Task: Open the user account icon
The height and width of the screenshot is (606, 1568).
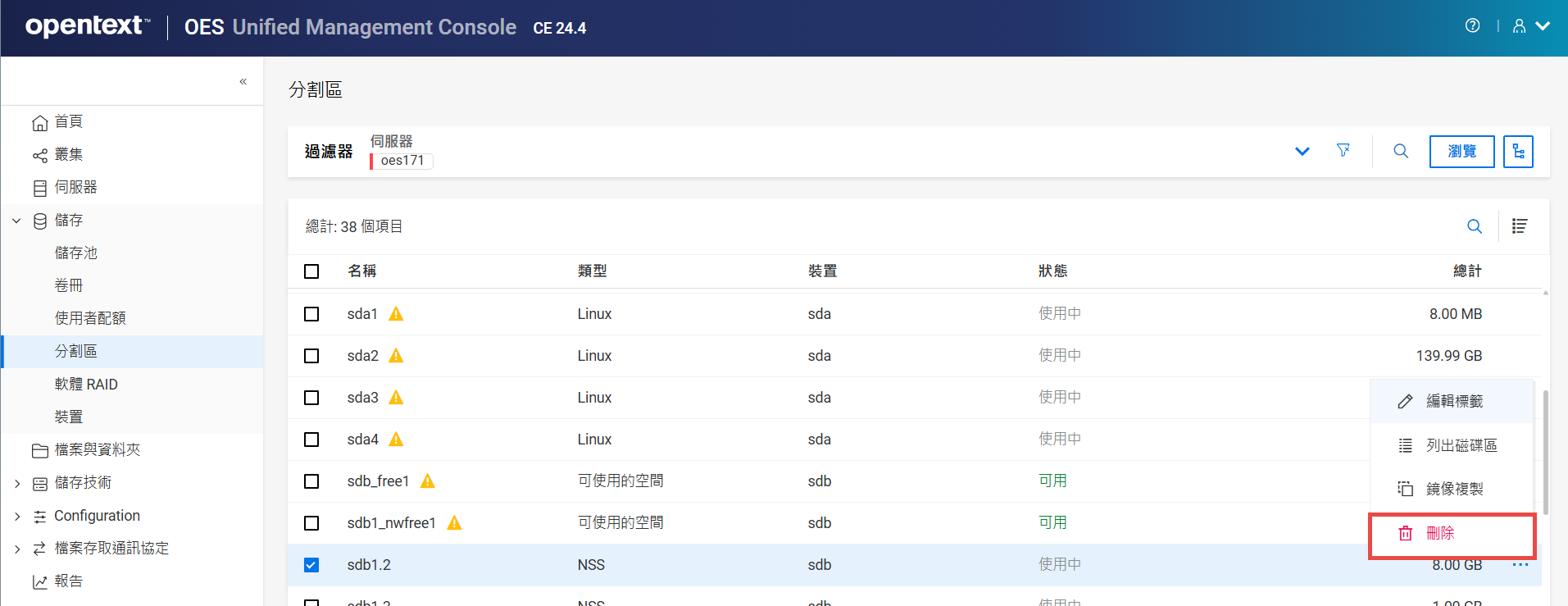Action: click(1519, 26)
